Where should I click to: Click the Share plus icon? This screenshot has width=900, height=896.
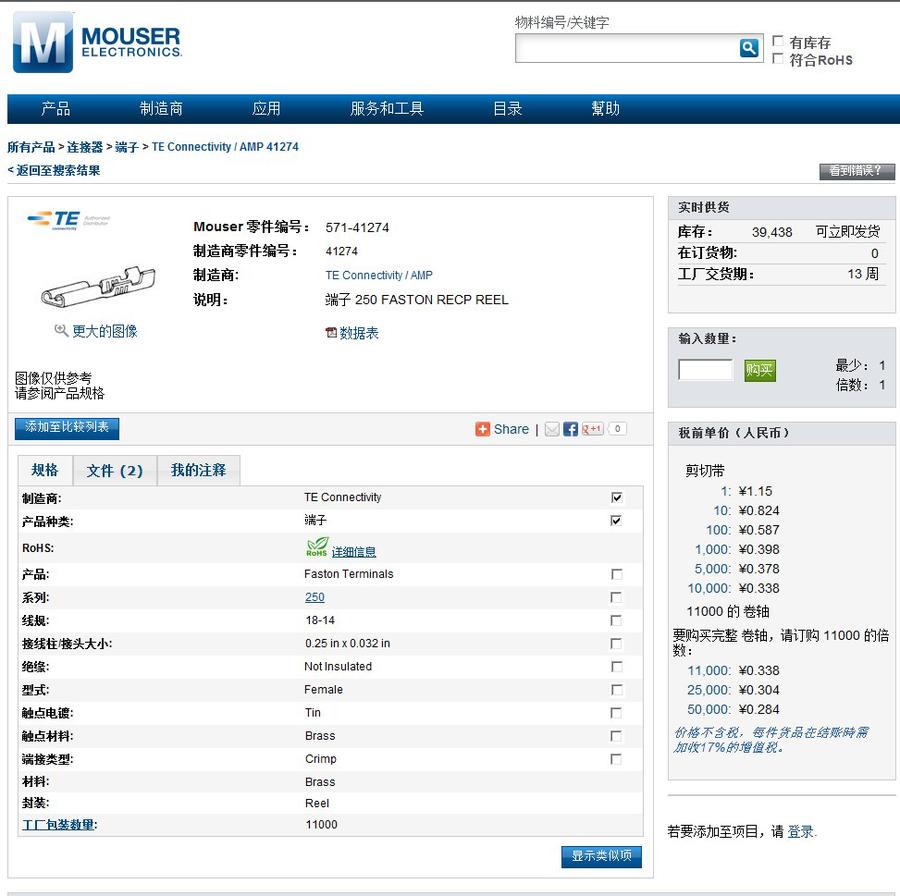pos(483,429)
